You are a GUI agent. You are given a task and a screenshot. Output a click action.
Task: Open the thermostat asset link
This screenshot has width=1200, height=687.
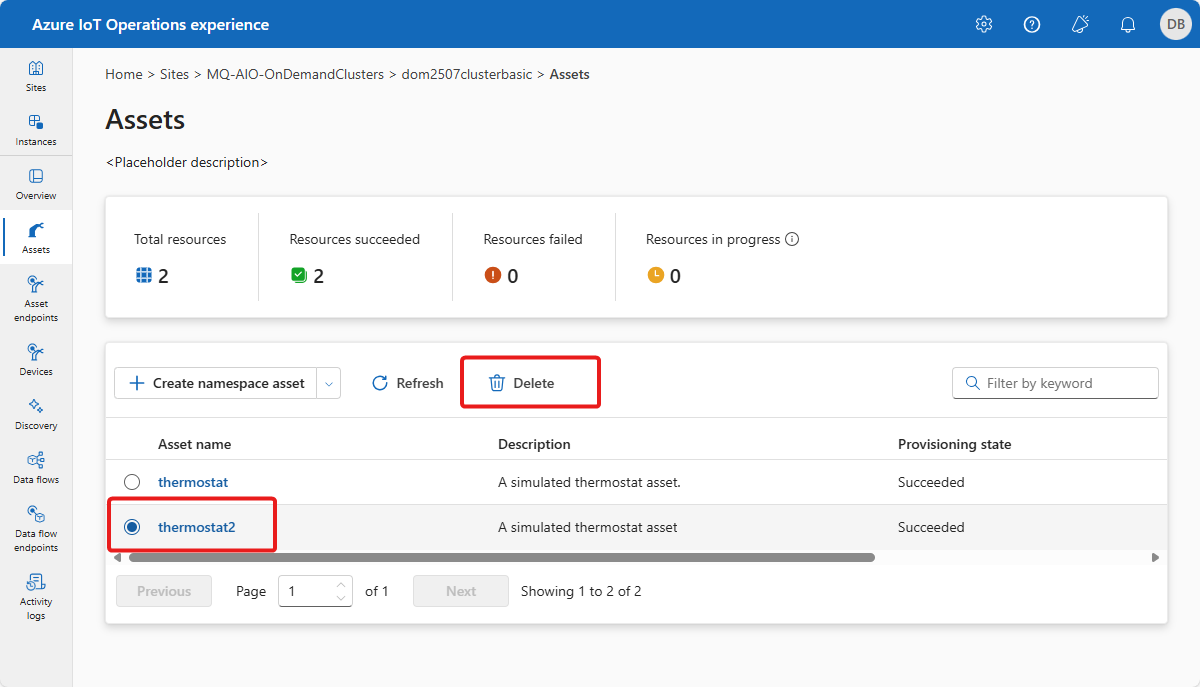(x=193, y=482)
